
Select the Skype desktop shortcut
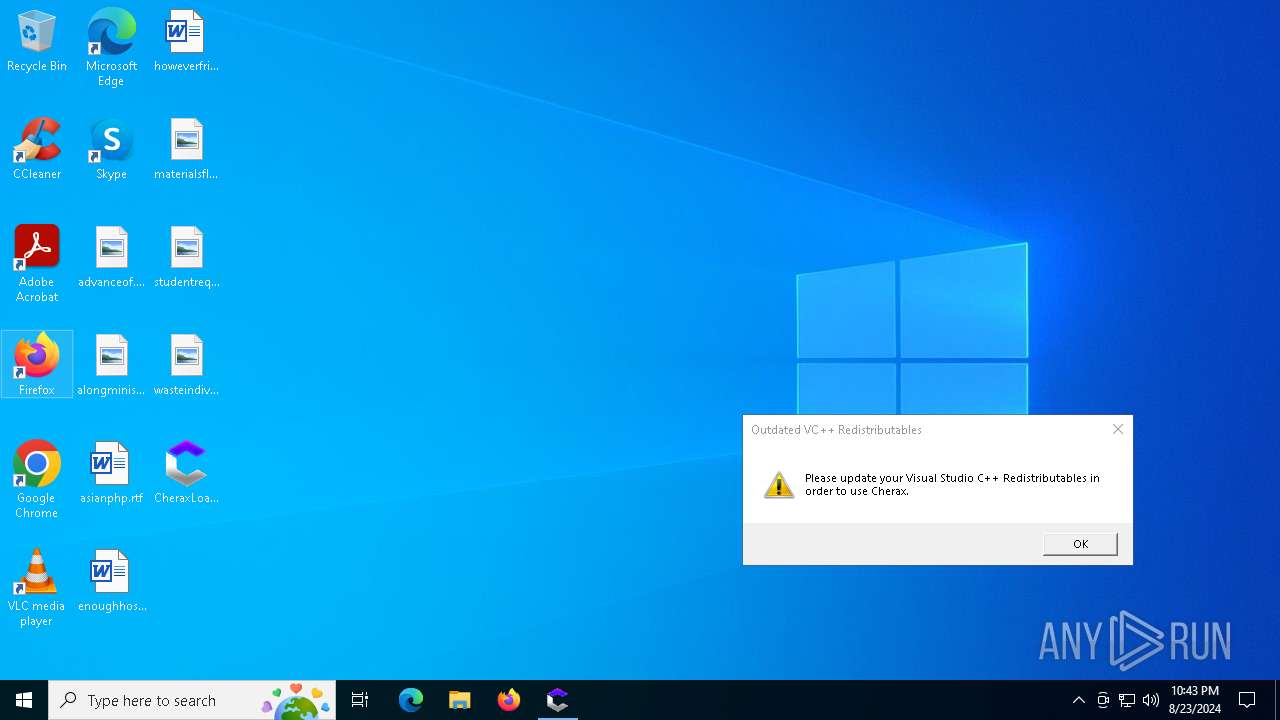111,150
